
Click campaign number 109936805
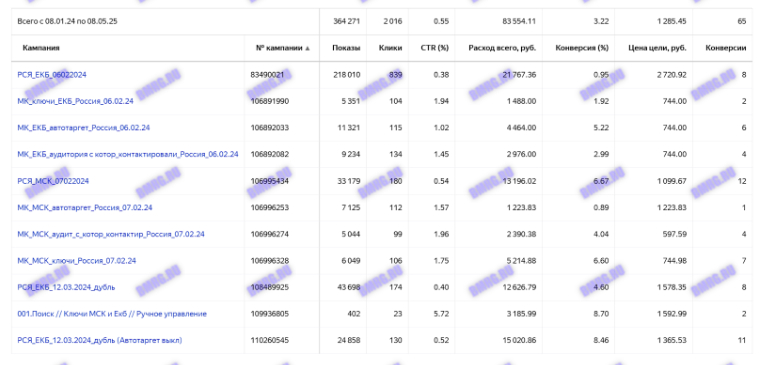click(x=269, y=314)
